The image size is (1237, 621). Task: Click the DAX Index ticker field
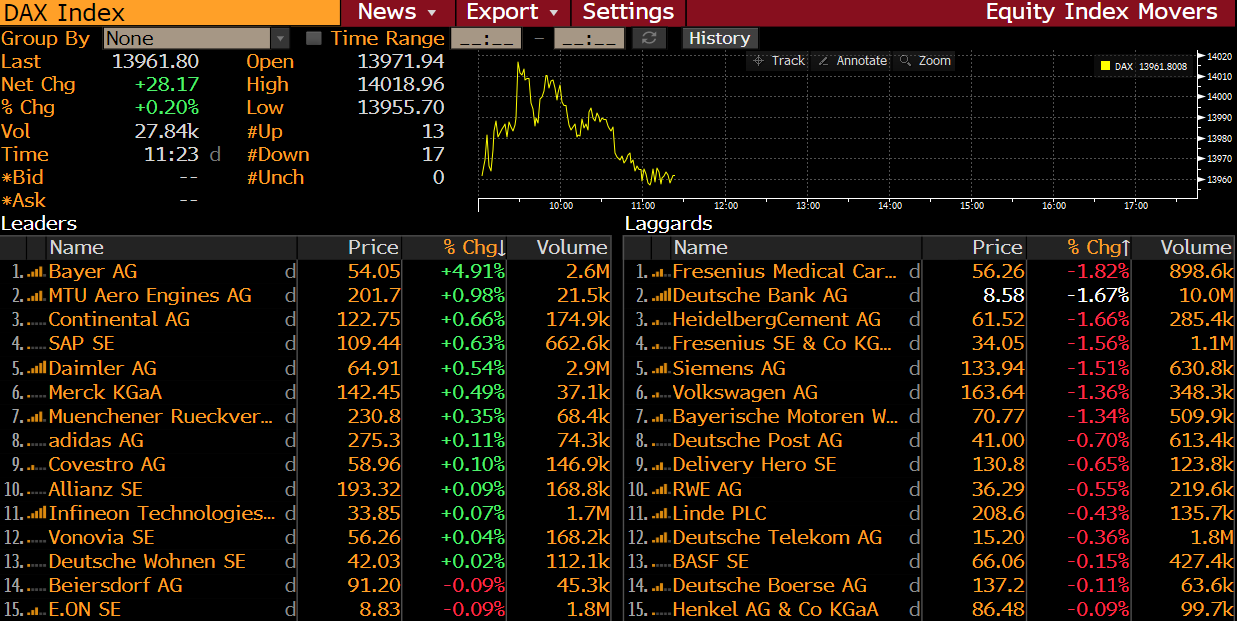169,13
